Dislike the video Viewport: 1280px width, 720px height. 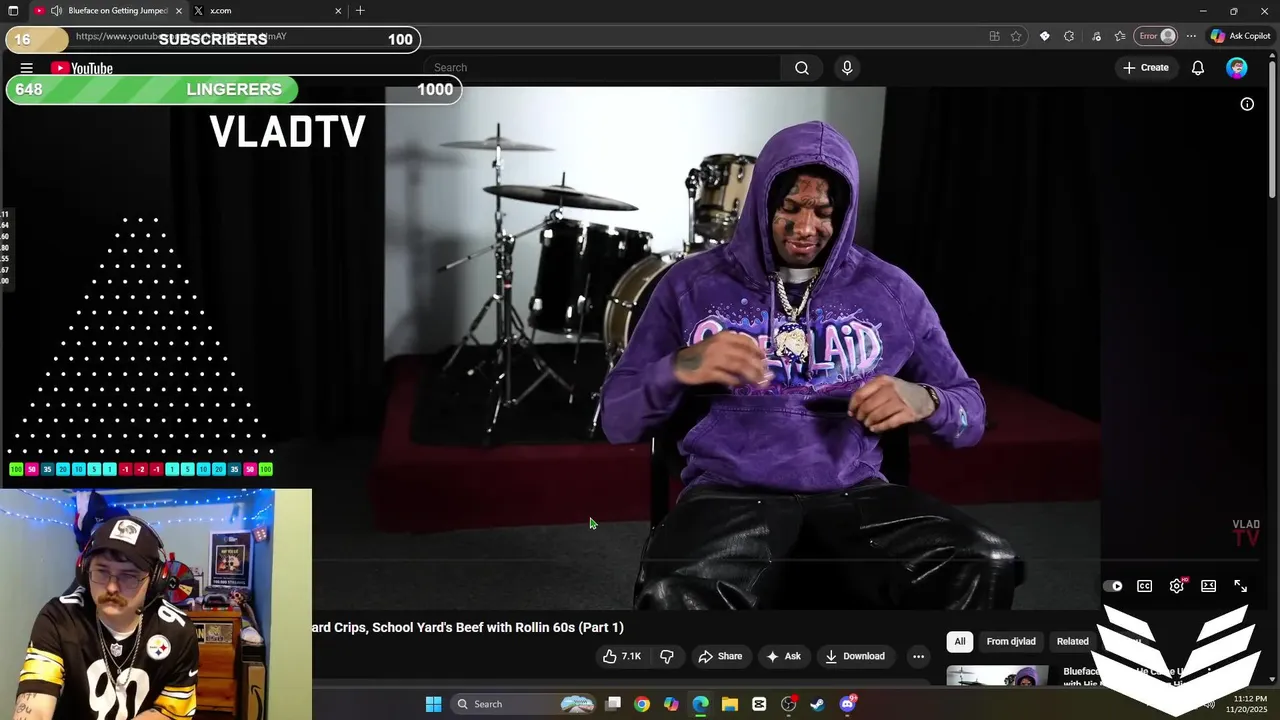[x=667, y=656]
